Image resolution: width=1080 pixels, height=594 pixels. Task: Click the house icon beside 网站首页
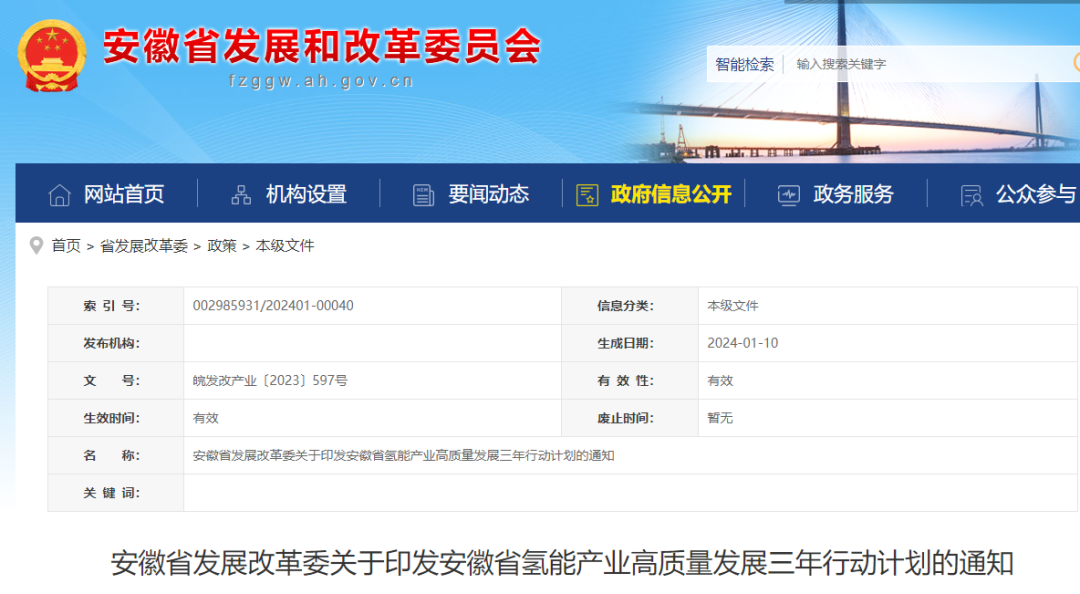(x=60, y=195)
